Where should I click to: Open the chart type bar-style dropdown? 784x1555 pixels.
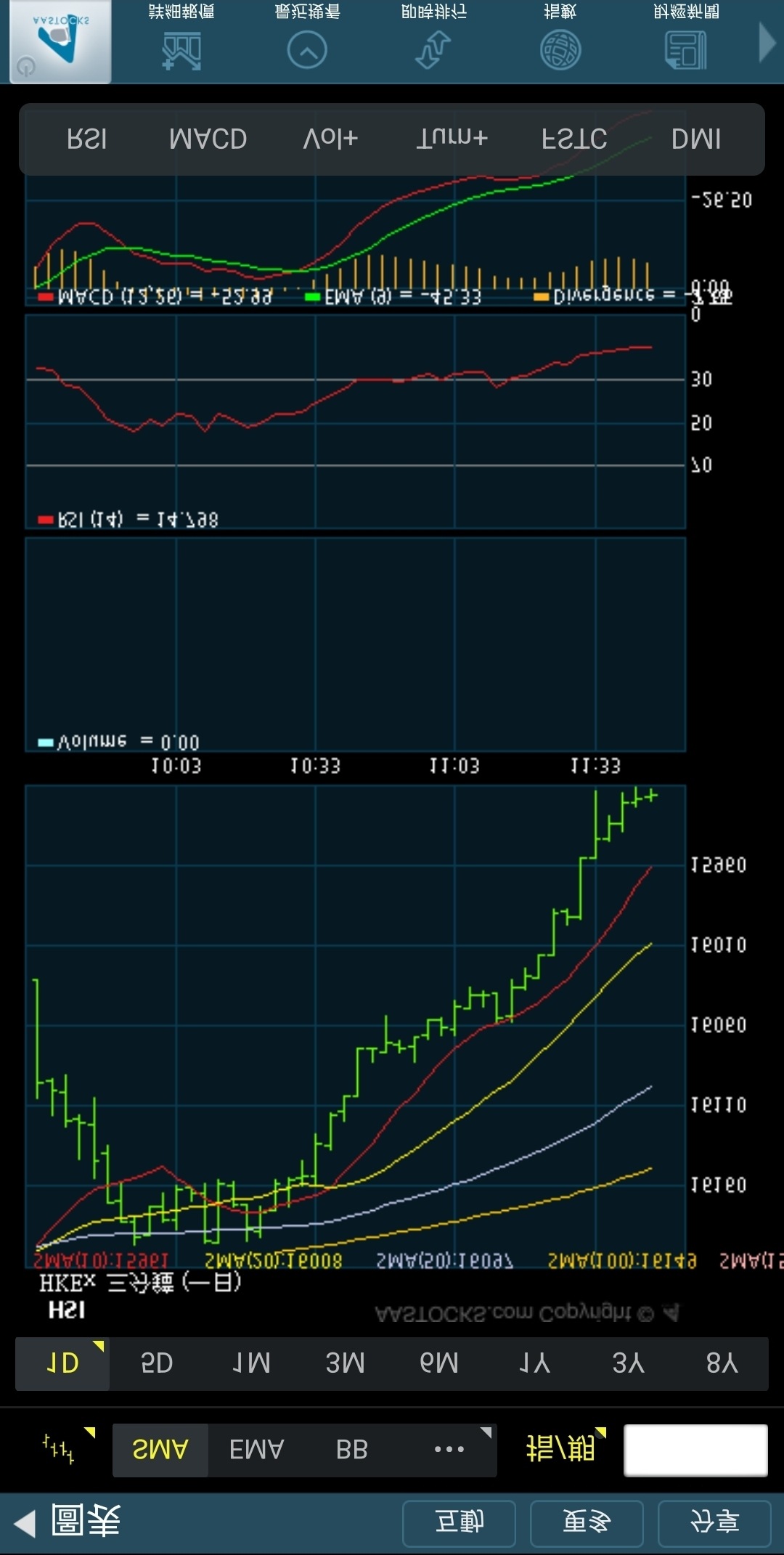(x=62, y=1450)
